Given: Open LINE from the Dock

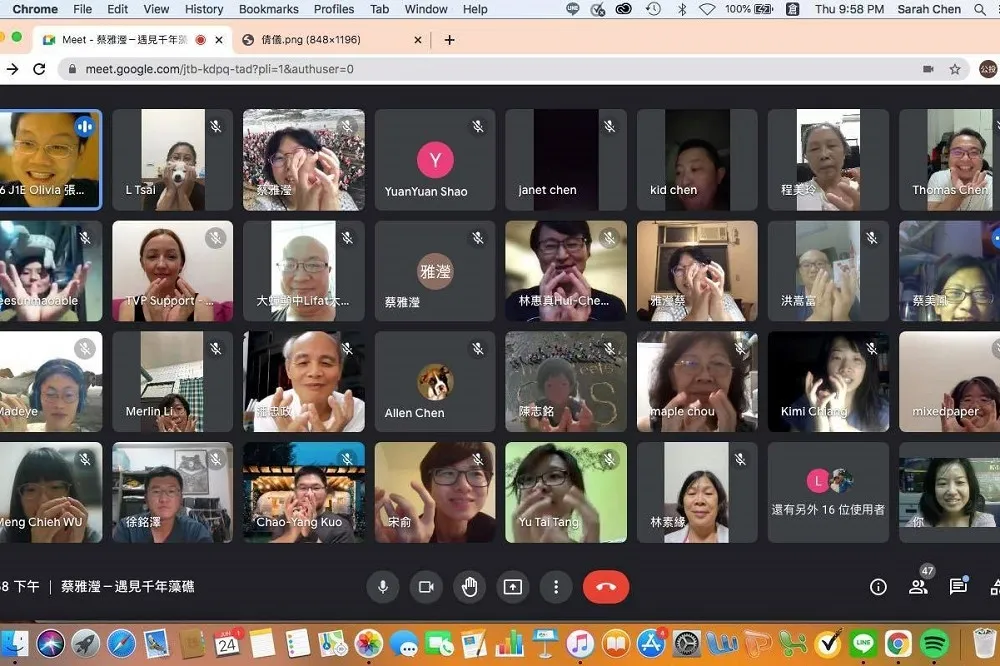Looking at the screenshot, I should pyautogui.click(x=863, y=644).
